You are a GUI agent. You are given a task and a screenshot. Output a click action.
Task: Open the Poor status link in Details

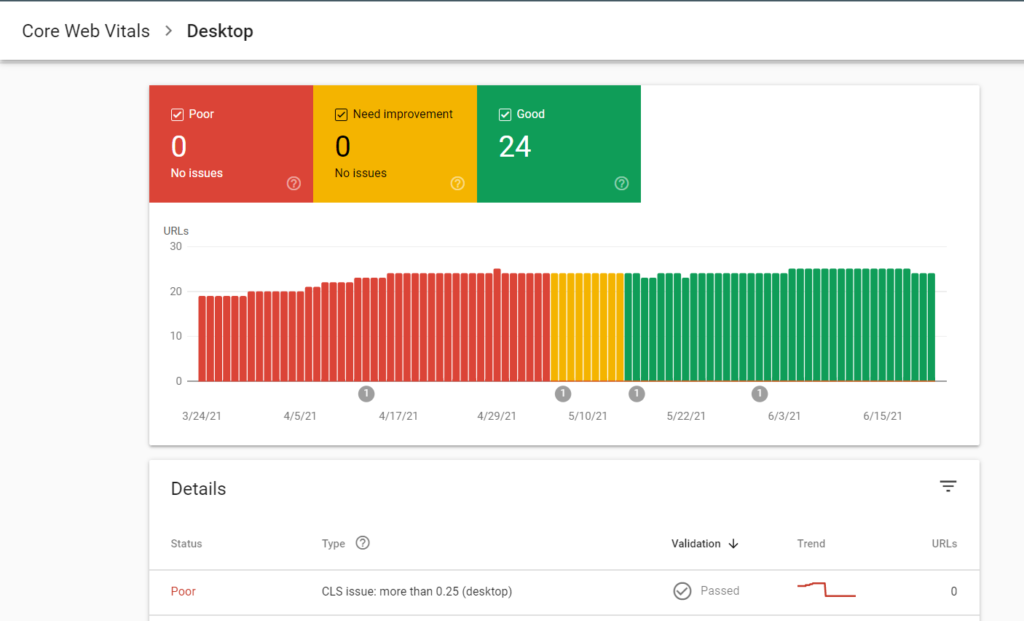pyautogui.click(x=183, y=591)
